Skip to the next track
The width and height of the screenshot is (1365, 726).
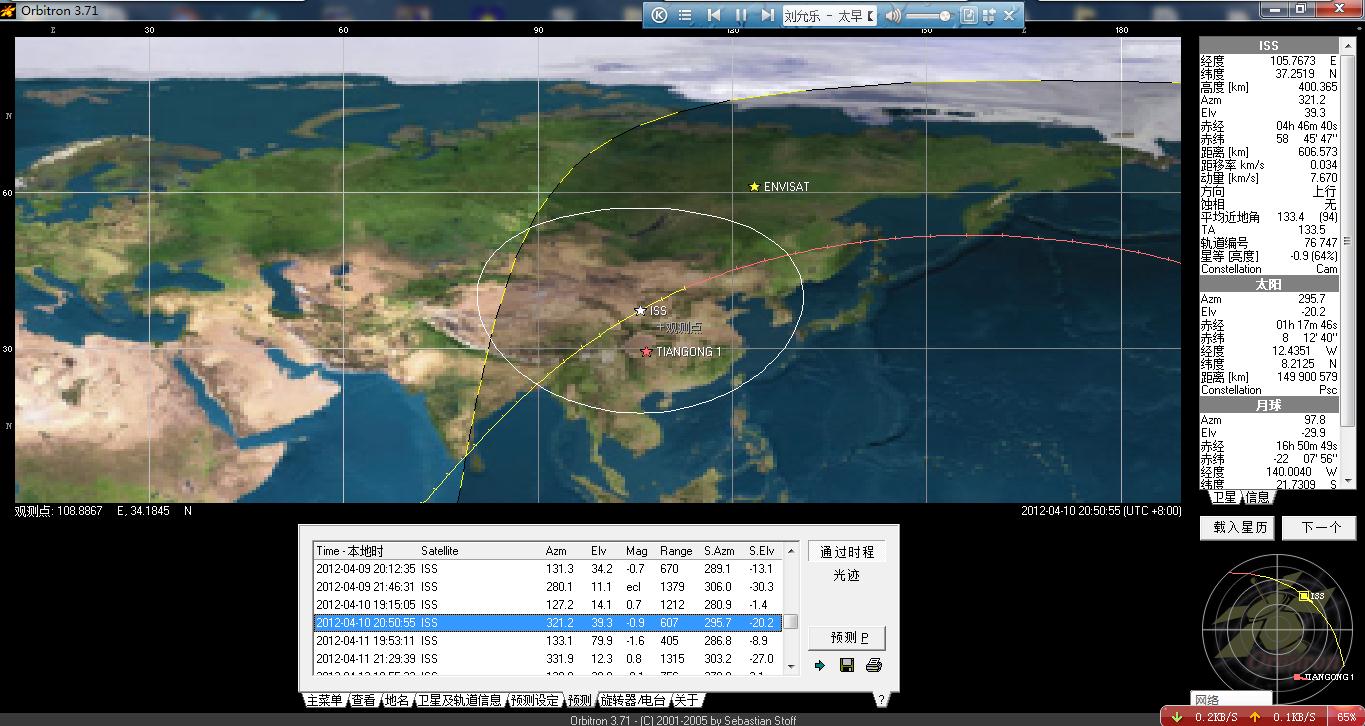coord(767,15)
